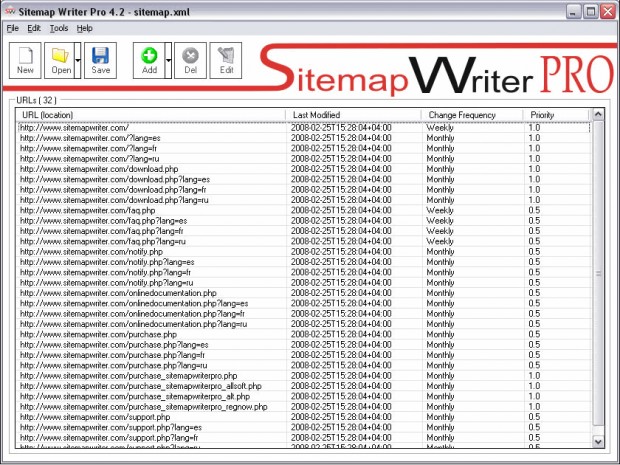Viewport: 620px width, 465px height.
Task: Select row notify.php?lang=es
Action: click(304, 262)
